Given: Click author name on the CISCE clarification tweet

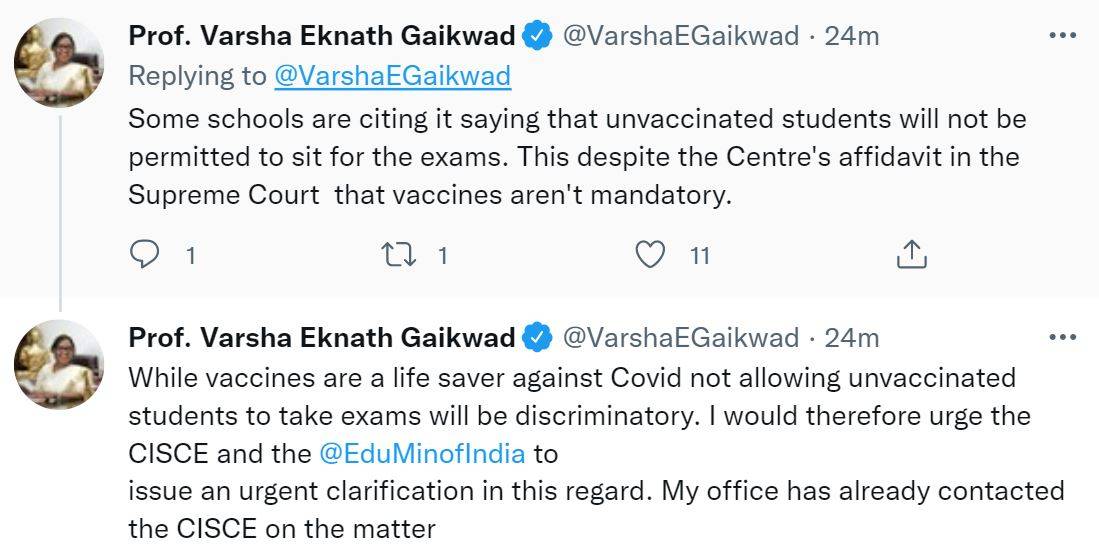Looking at the screenshot, I should click(x=322, y=338).
